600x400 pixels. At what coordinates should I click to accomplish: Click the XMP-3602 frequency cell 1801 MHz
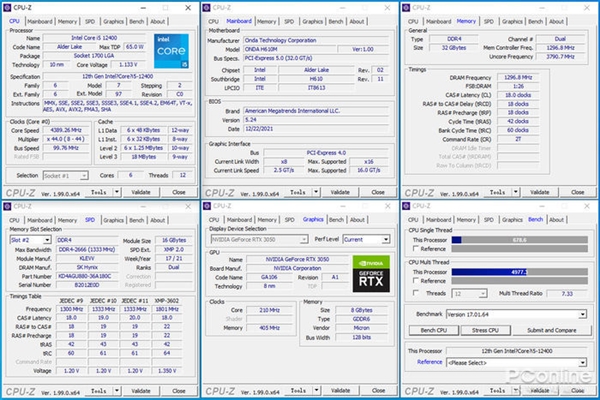[x=167, y=309]
